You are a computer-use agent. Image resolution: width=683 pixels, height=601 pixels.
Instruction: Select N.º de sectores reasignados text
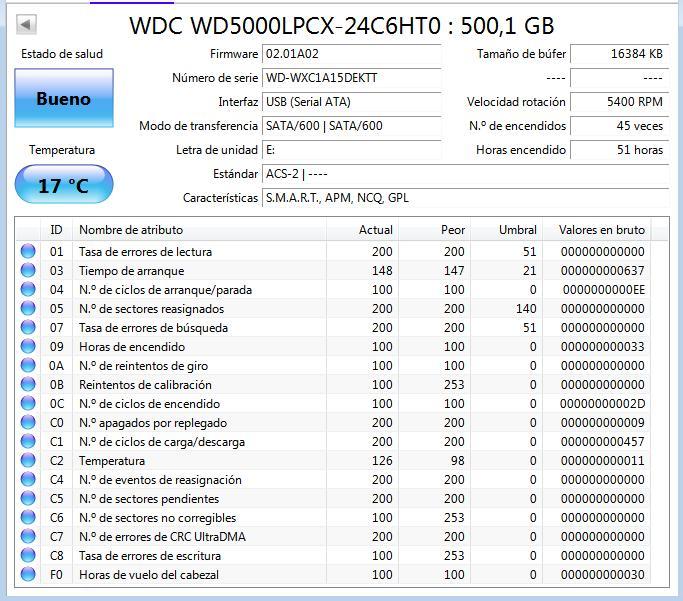tap(152, 309)
